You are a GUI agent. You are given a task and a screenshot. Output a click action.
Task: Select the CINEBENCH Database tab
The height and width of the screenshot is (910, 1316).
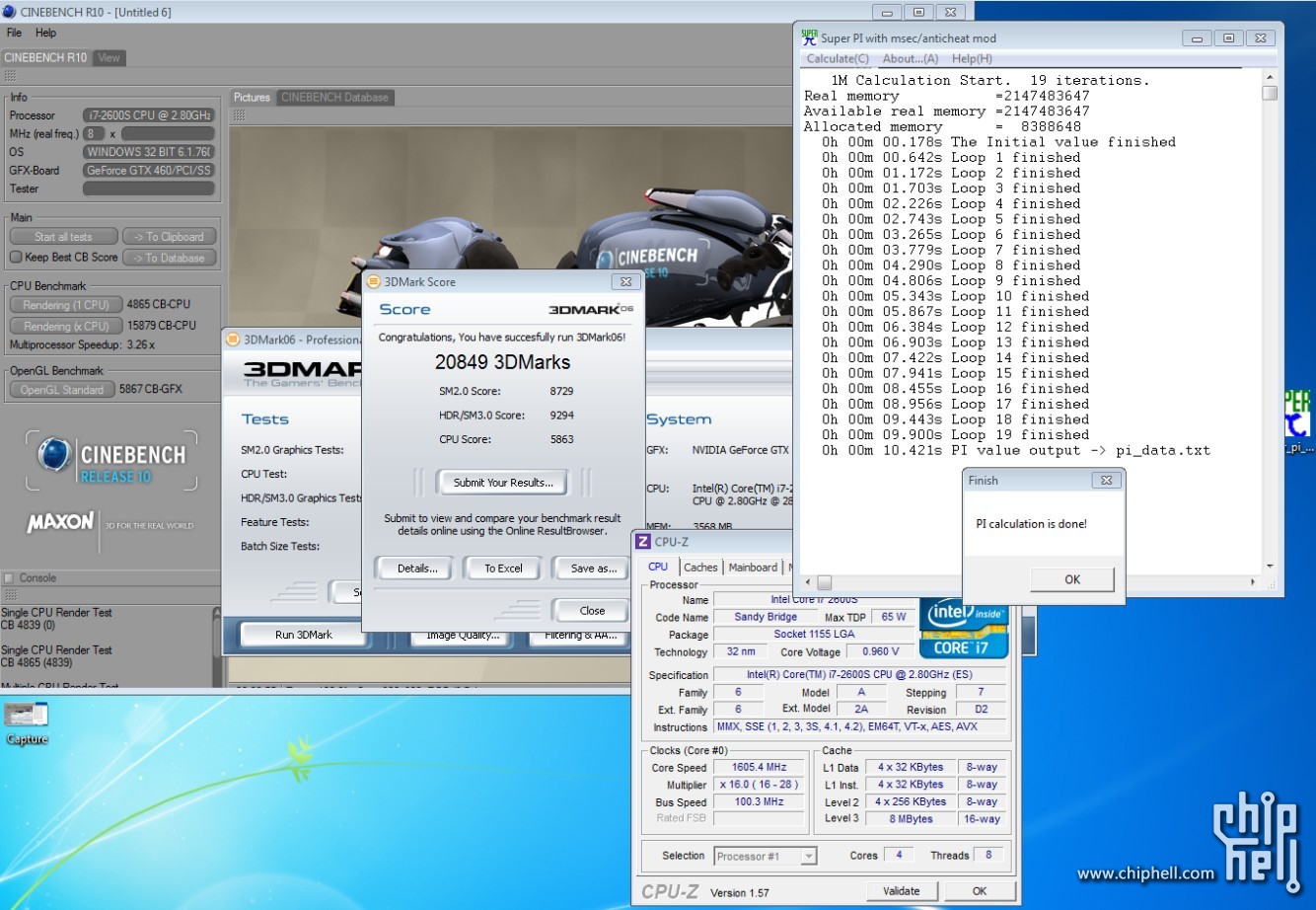[334, 97]
